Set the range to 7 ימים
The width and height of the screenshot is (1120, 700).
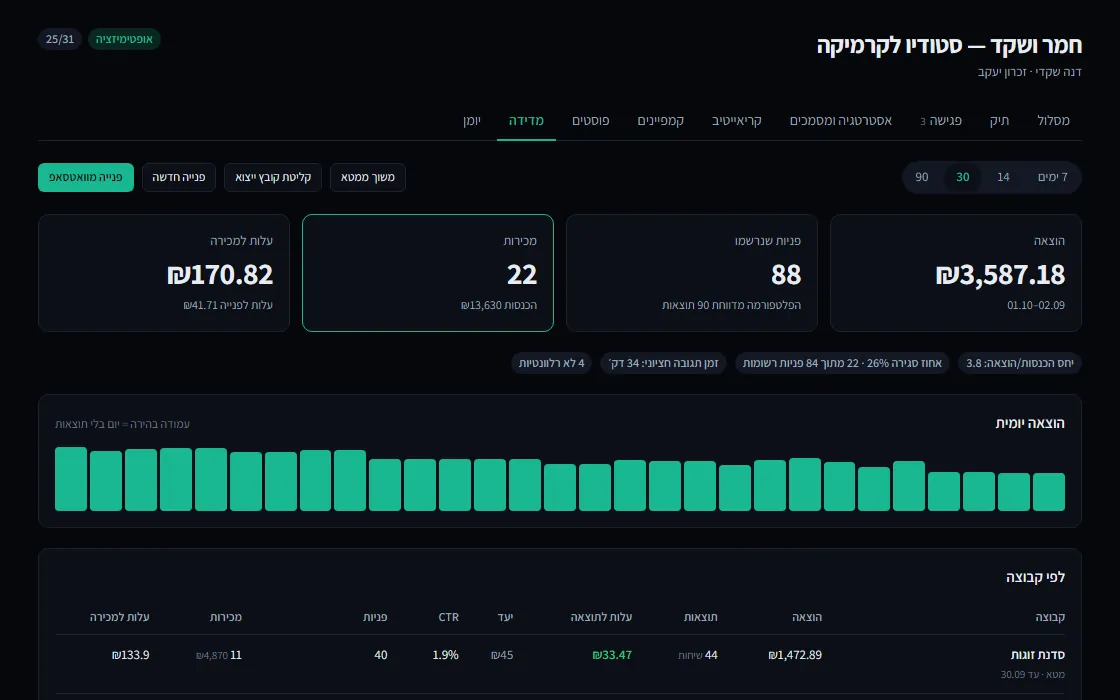point(1052,177)
